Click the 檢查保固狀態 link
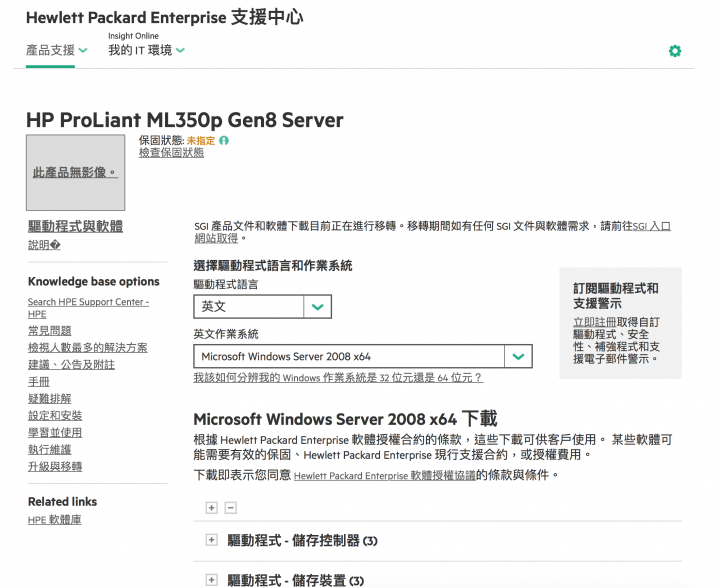 coord(171,152)
